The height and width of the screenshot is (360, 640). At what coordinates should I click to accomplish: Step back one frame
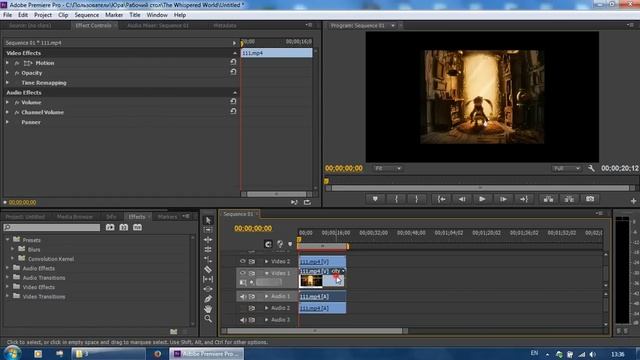(x=462, y=199)
